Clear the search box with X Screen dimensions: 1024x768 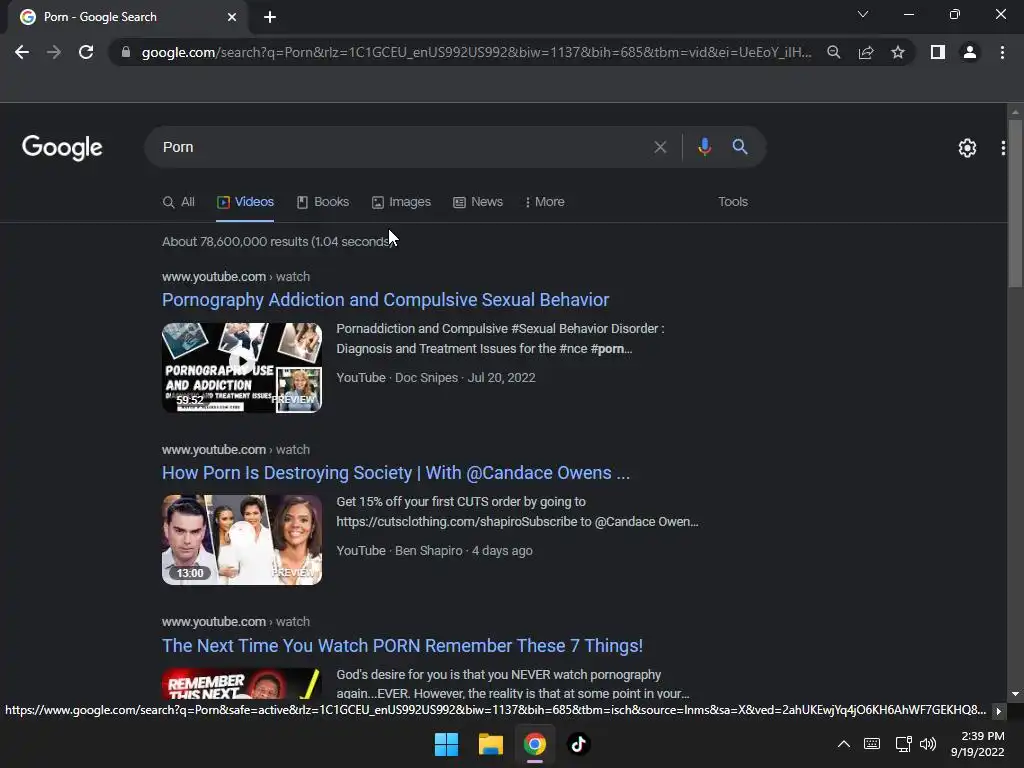[660, 147]
